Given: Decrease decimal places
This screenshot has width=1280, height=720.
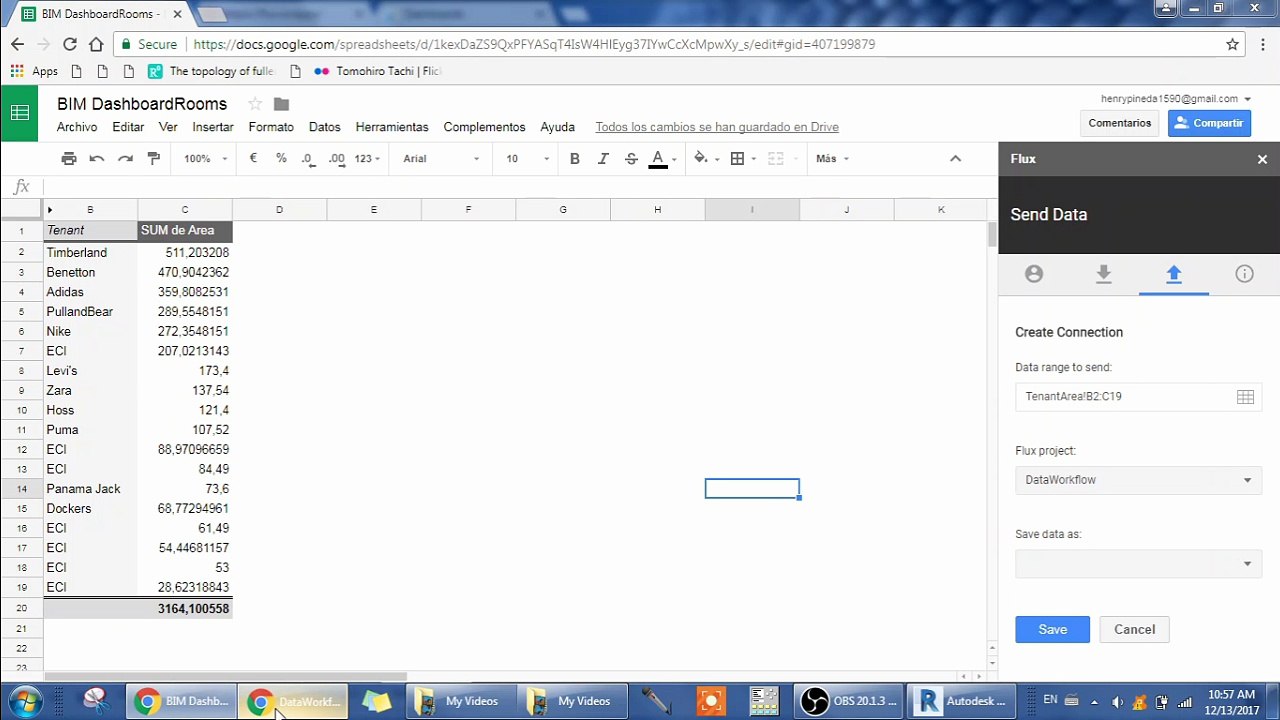Looking at the screenshot, I should click(x=308, y=158).
